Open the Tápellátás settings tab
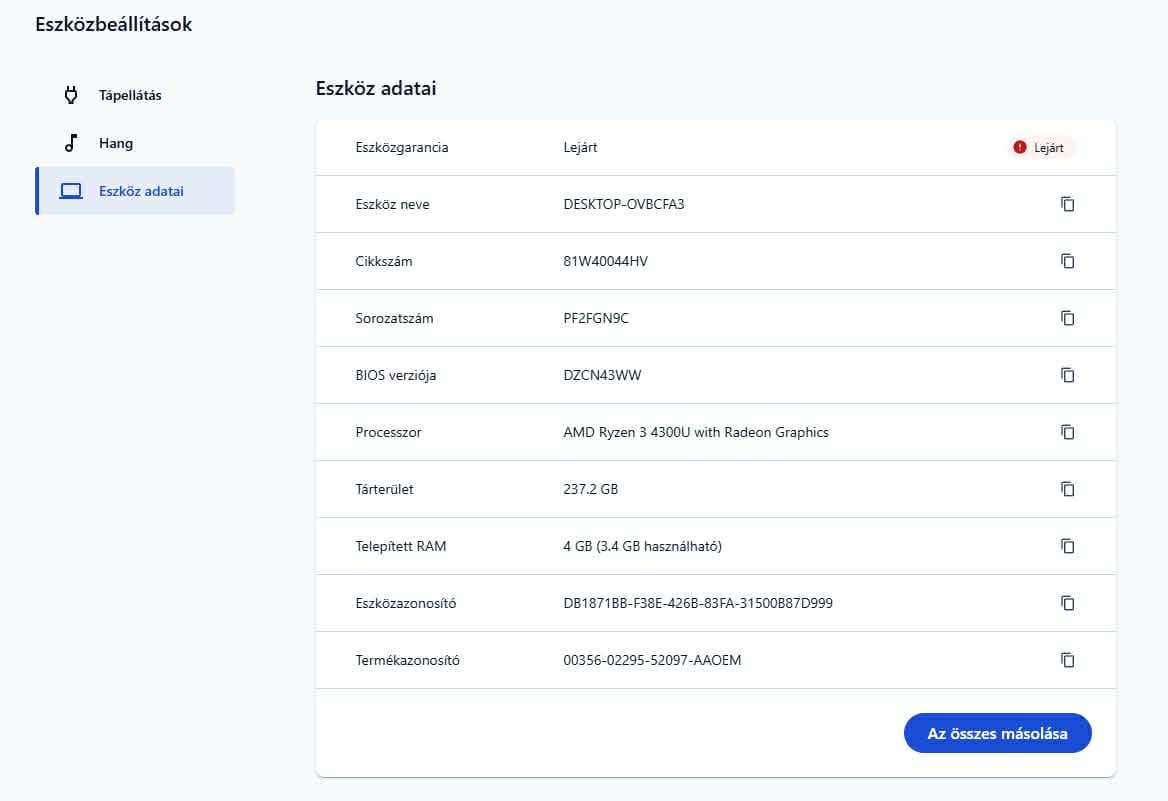Screen dimensions: 1168x801 [x=130, y=96]
